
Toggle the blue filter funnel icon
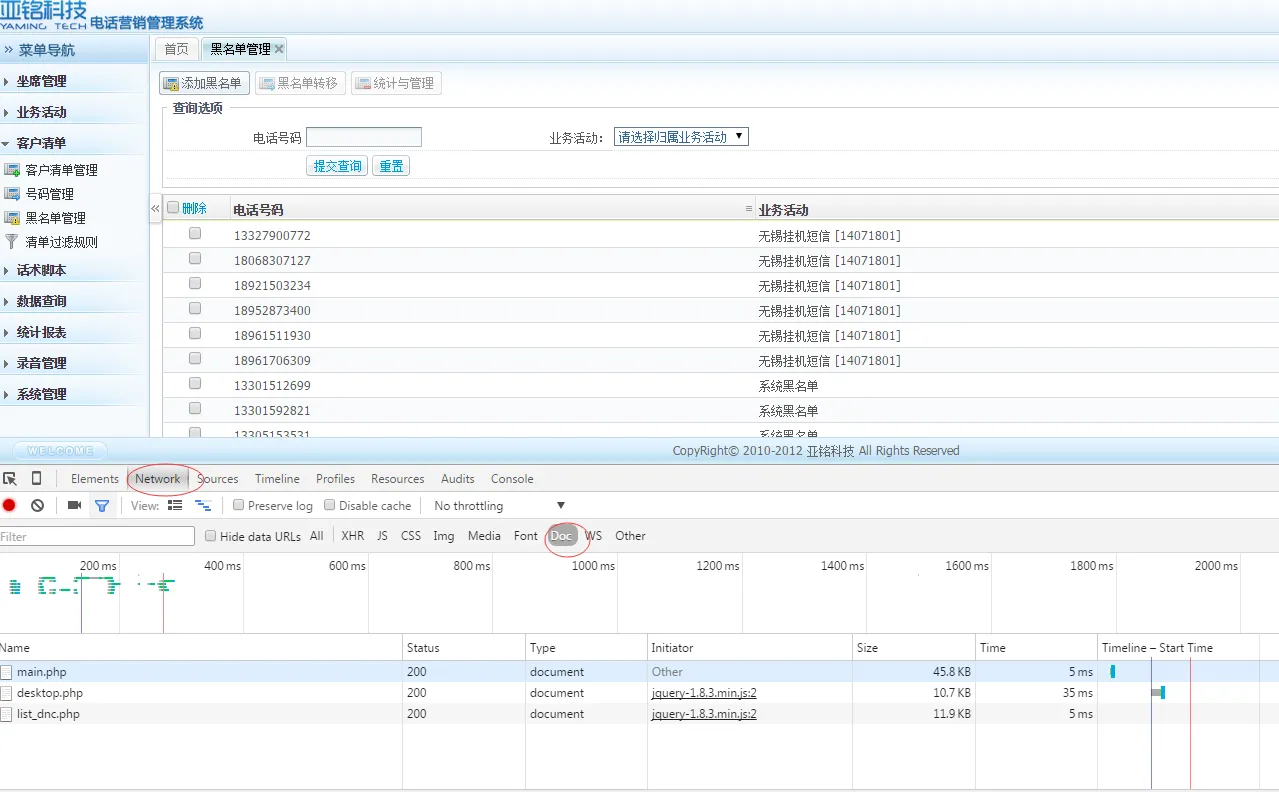[101, 506]
